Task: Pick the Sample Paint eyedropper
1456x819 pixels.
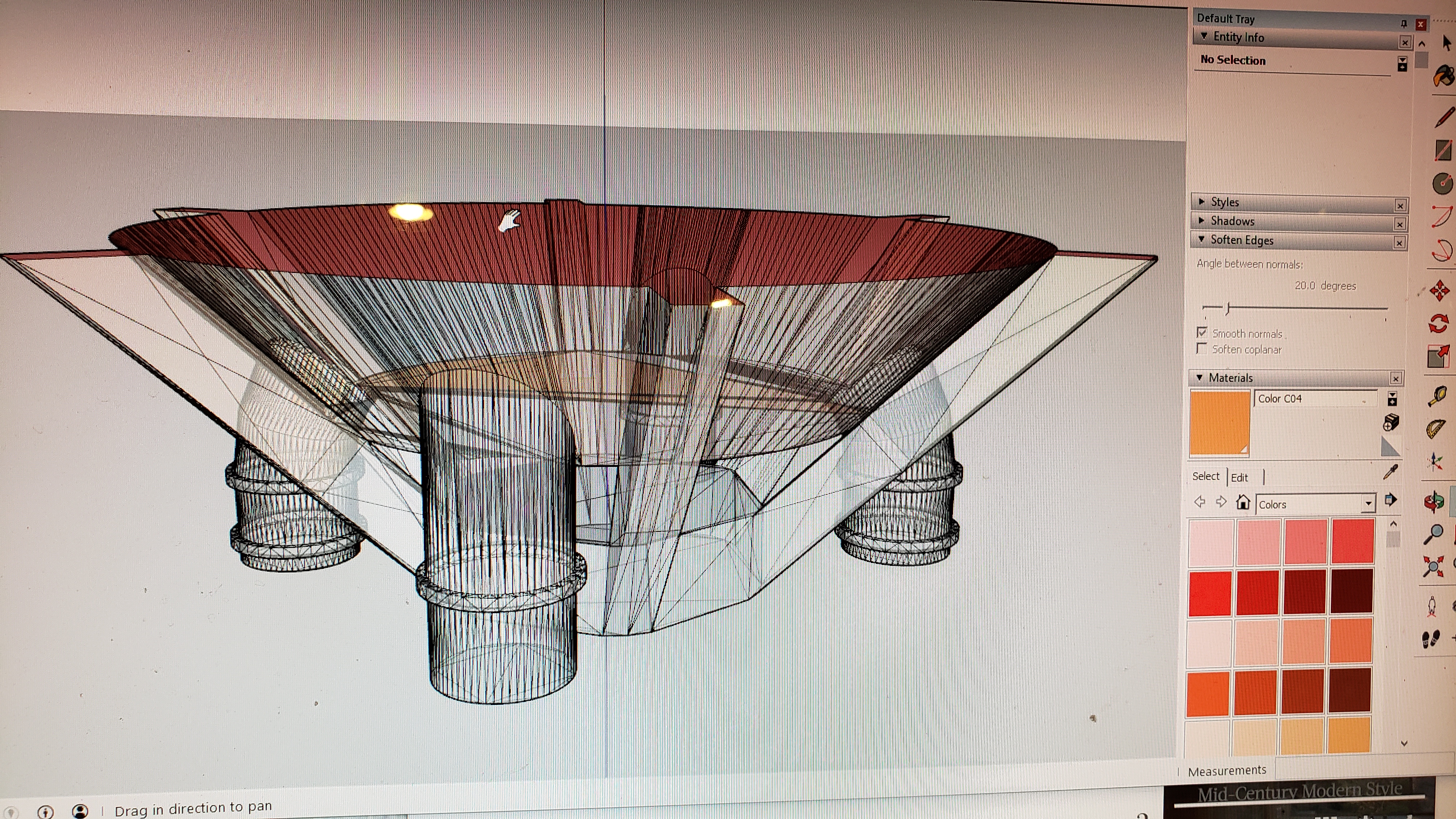Action: 1390,472
